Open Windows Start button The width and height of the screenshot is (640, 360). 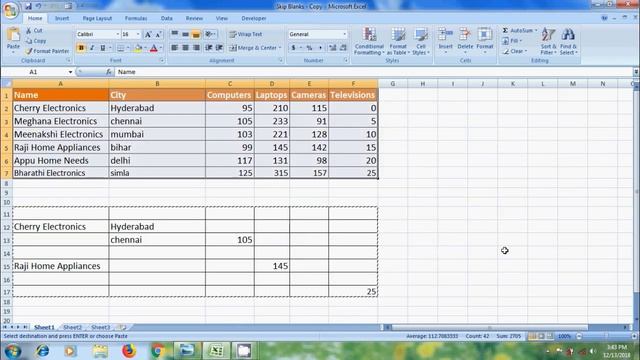(x=13, y=351)
